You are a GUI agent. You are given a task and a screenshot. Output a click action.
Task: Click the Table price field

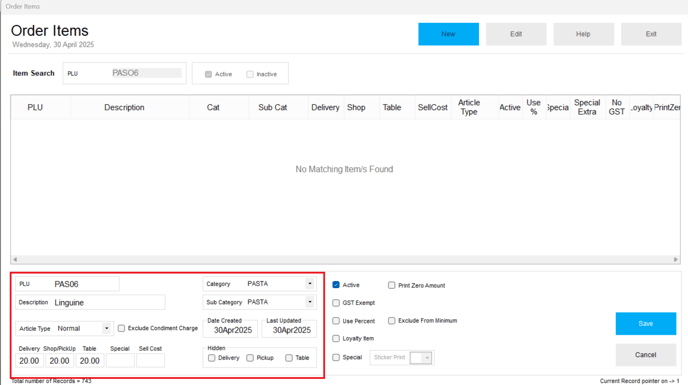[90, 361]
